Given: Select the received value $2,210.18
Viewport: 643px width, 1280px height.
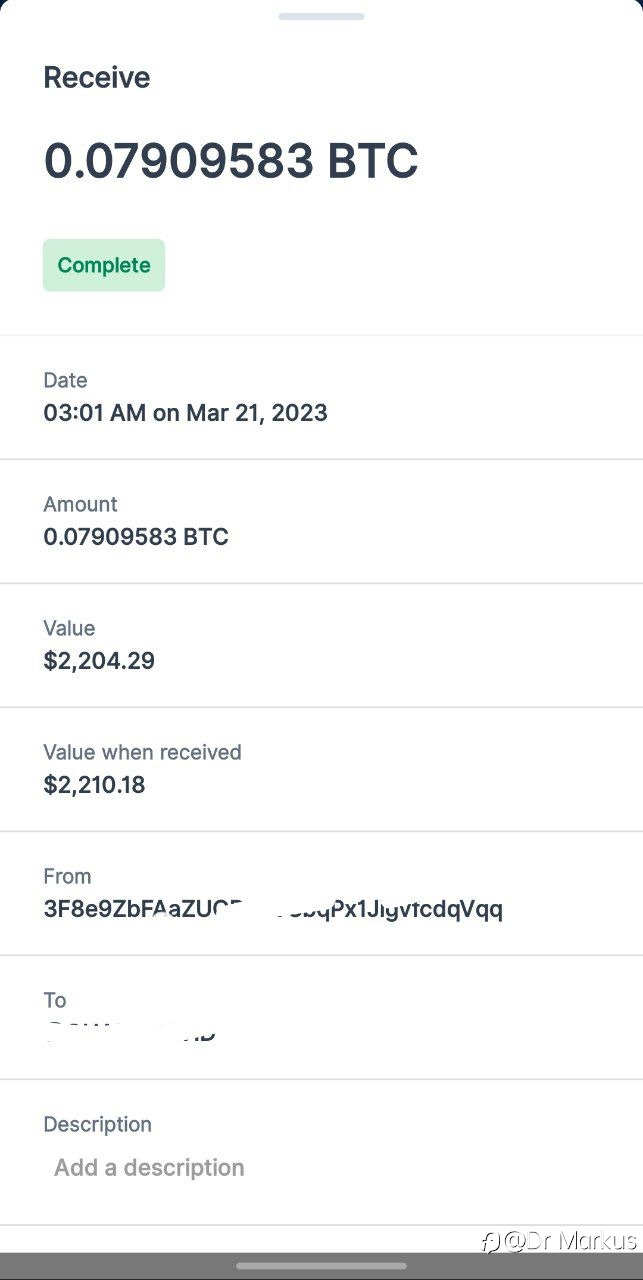Looking at the screenshot, I should point(94,785).
